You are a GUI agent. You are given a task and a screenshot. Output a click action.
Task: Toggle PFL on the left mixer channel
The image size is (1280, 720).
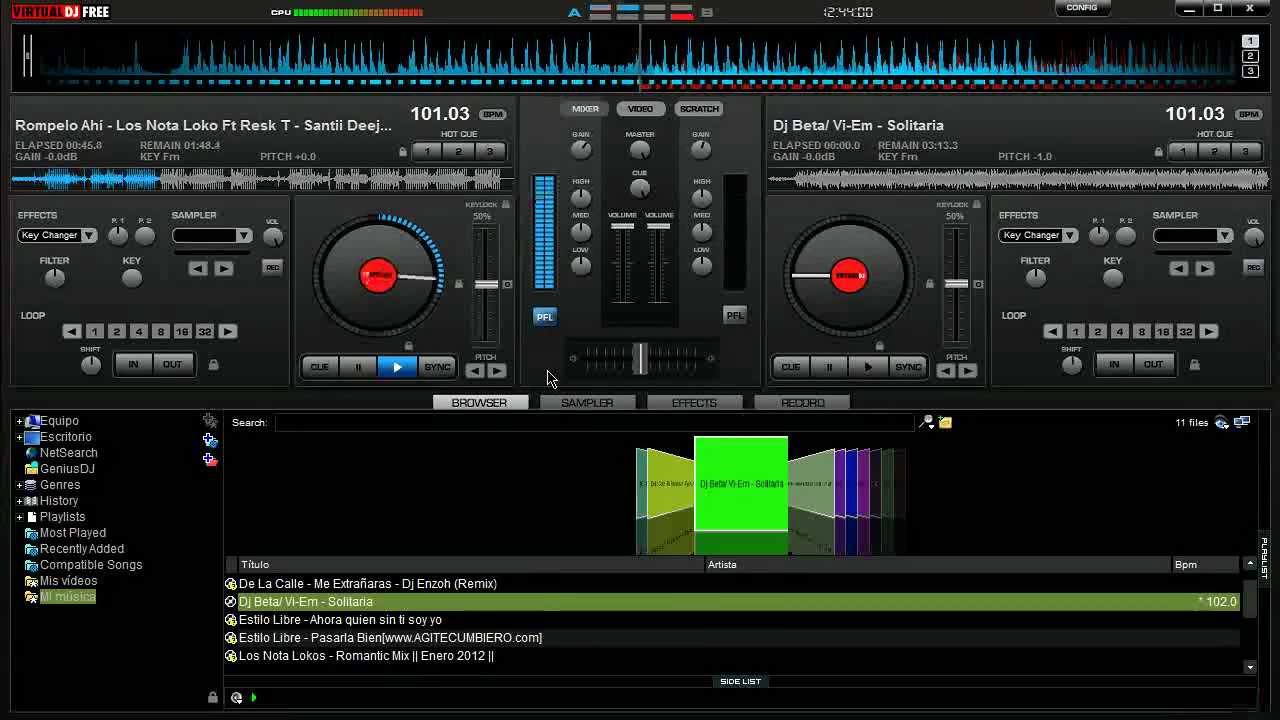click(544, 317)
